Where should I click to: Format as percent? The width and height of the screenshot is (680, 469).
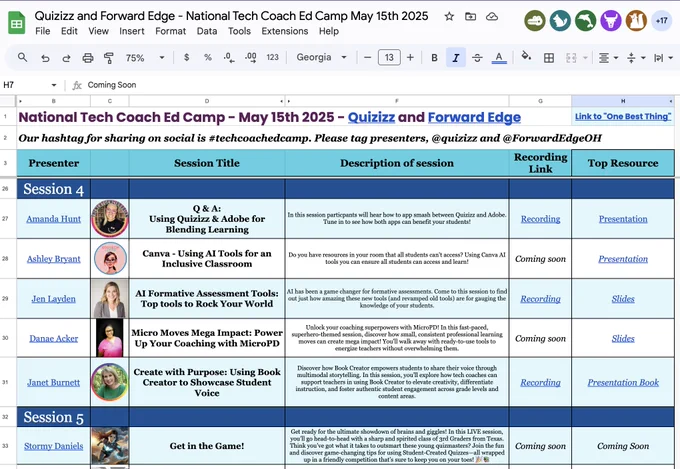coord(208,57)
